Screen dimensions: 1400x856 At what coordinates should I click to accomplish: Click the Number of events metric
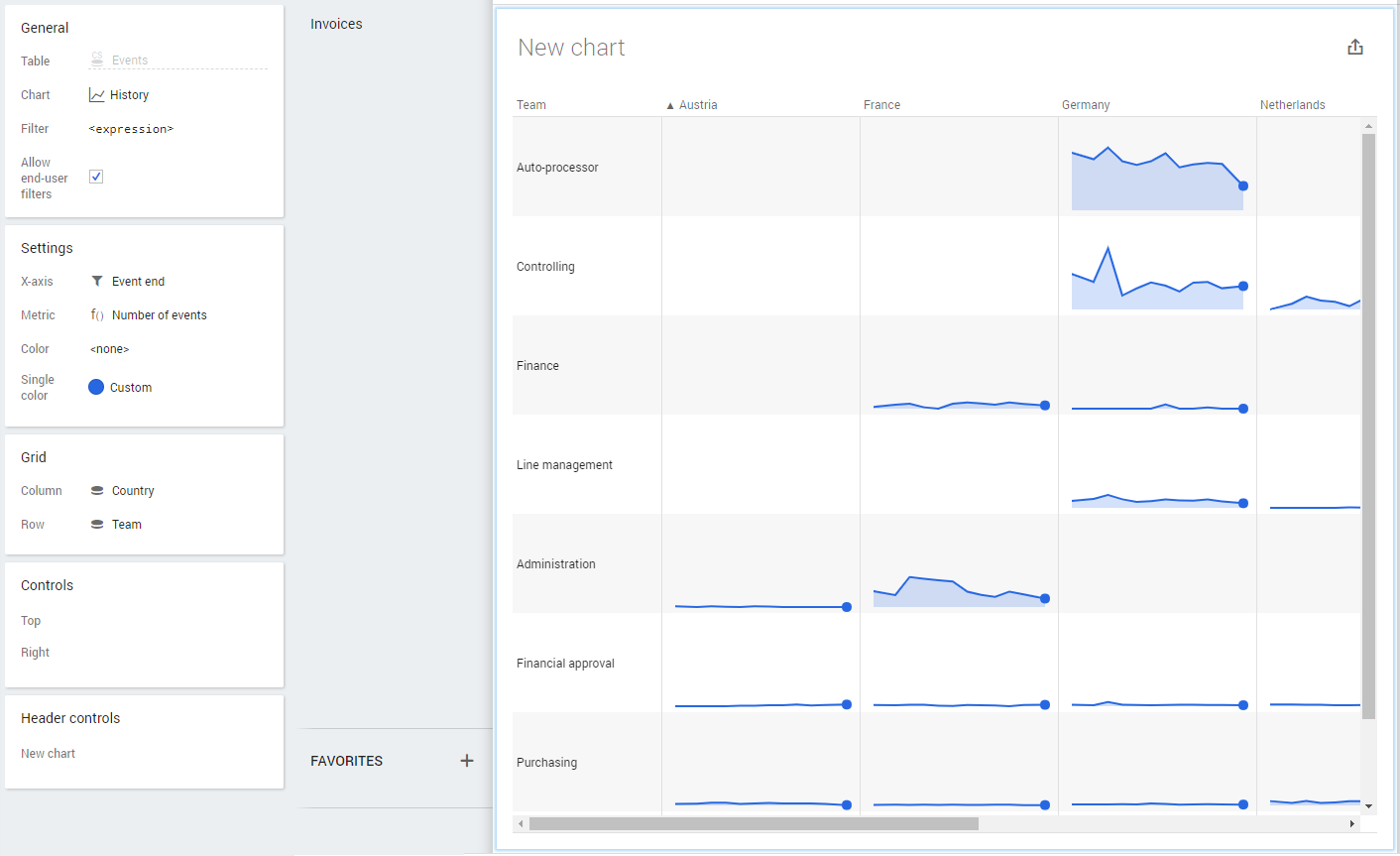pos(159,315)
